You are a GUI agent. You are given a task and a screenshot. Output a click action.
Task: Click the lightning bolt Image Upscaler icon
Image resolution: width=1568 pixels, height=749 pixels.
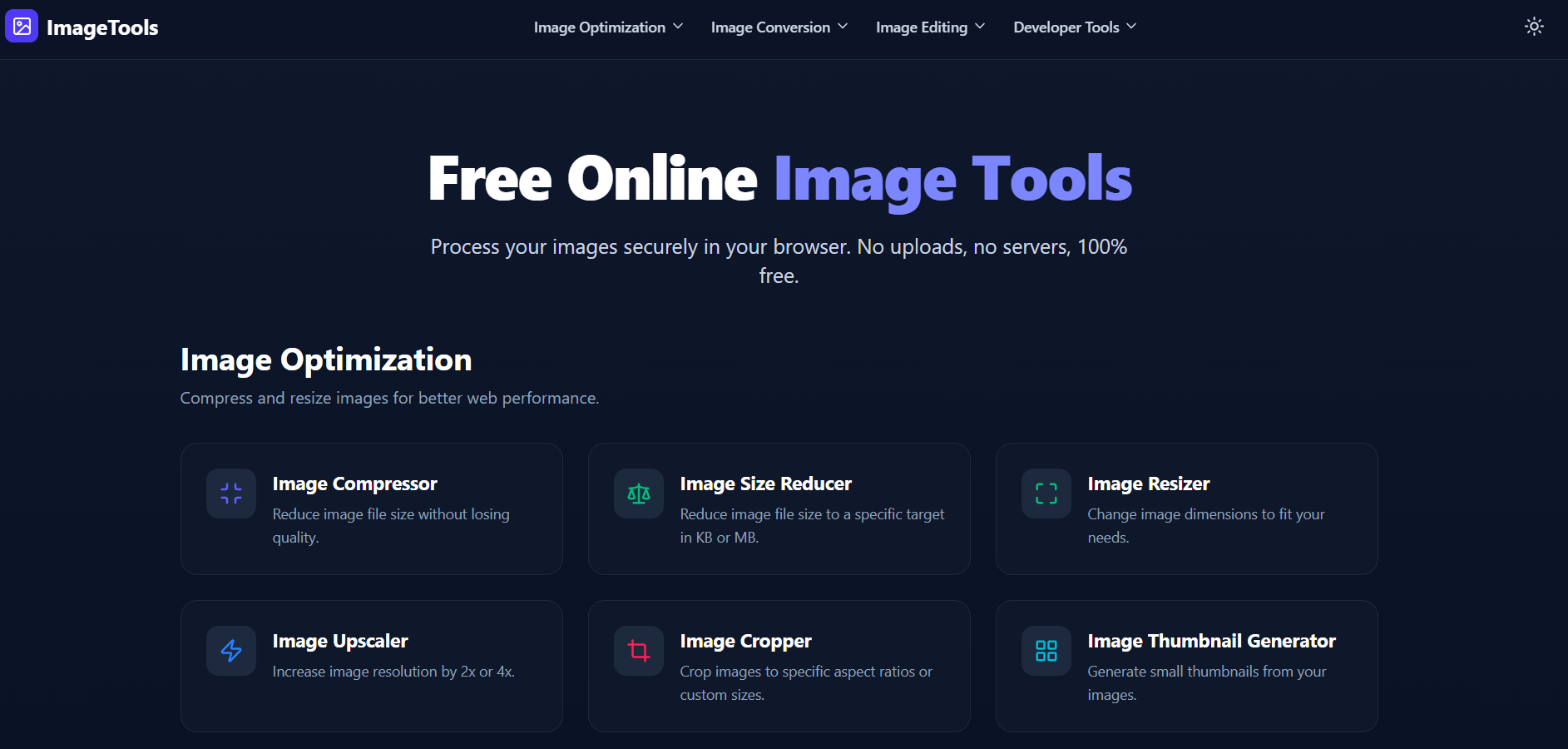tap(230, 650)
